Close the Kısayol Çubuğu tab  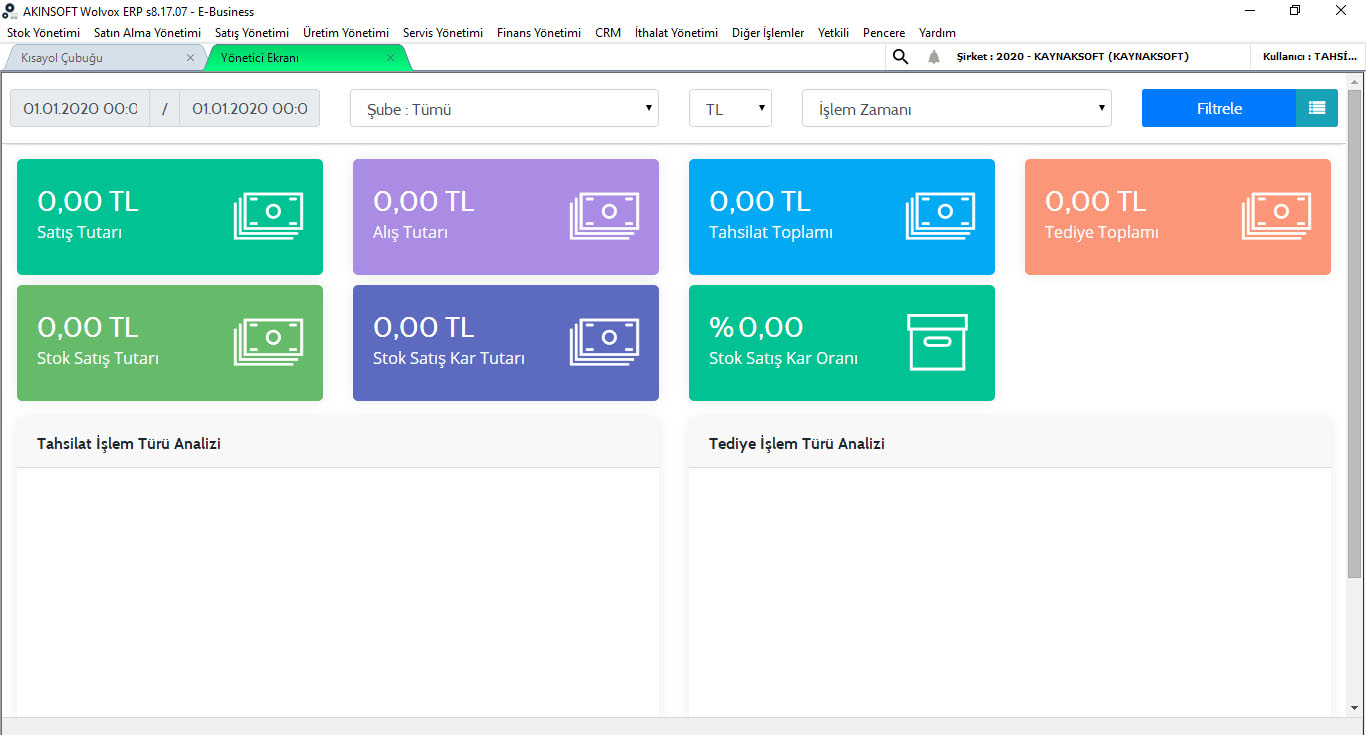point(190,58)
